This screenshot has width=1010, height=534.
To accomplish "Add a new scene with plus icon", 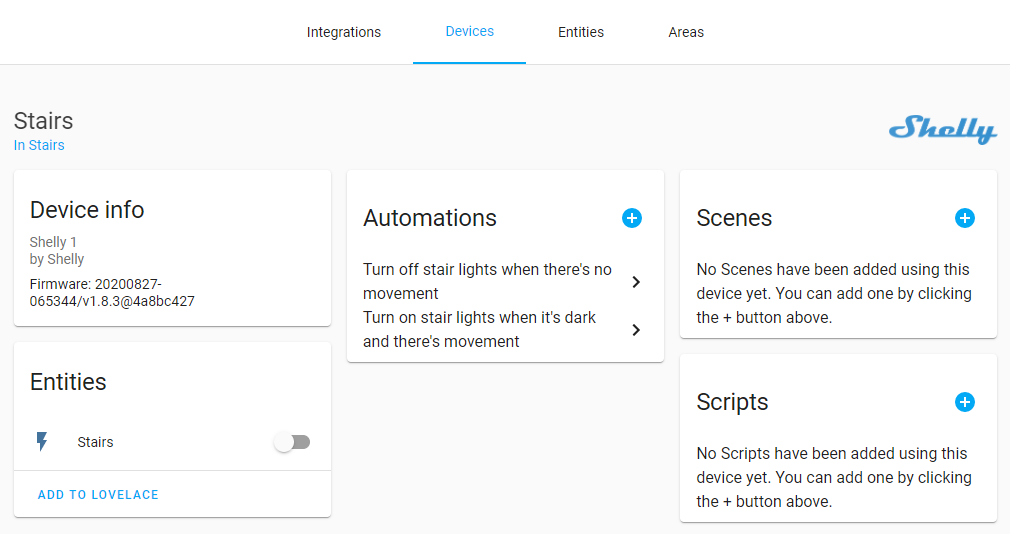I will coord(964,218).
